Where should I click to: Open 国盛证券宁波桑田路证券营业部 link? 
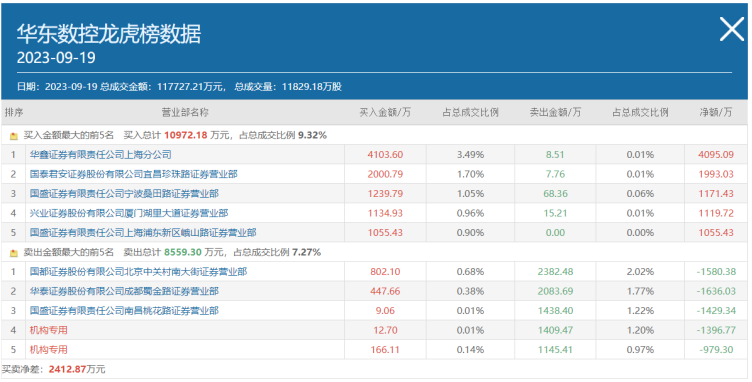pos(124,194)
